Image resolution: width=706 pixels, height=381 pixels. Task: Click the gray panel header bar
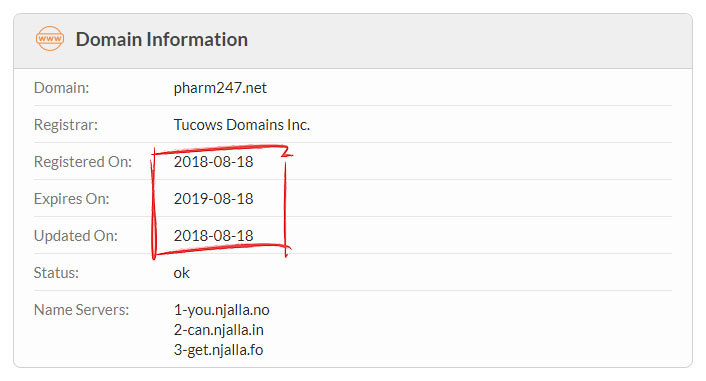(353, 41)
